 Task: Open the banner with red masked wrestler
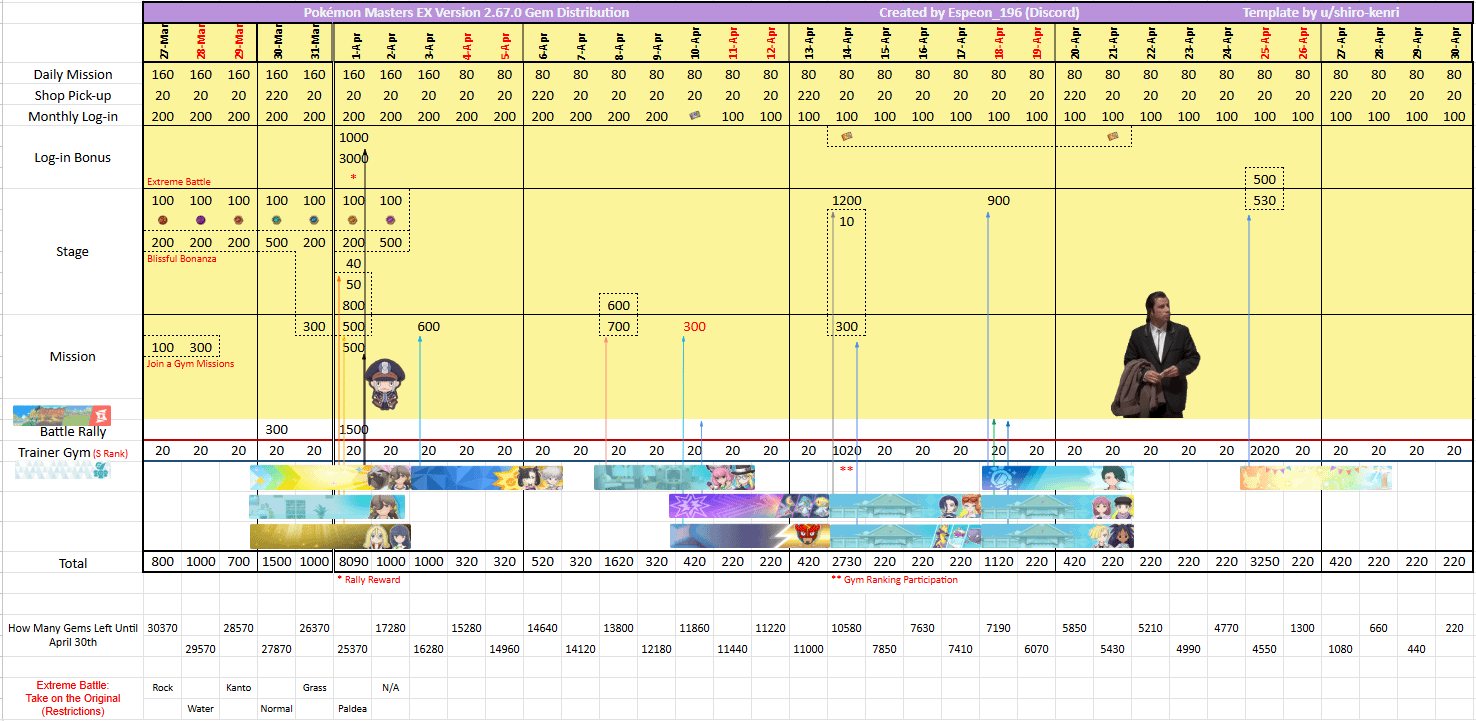750,536
